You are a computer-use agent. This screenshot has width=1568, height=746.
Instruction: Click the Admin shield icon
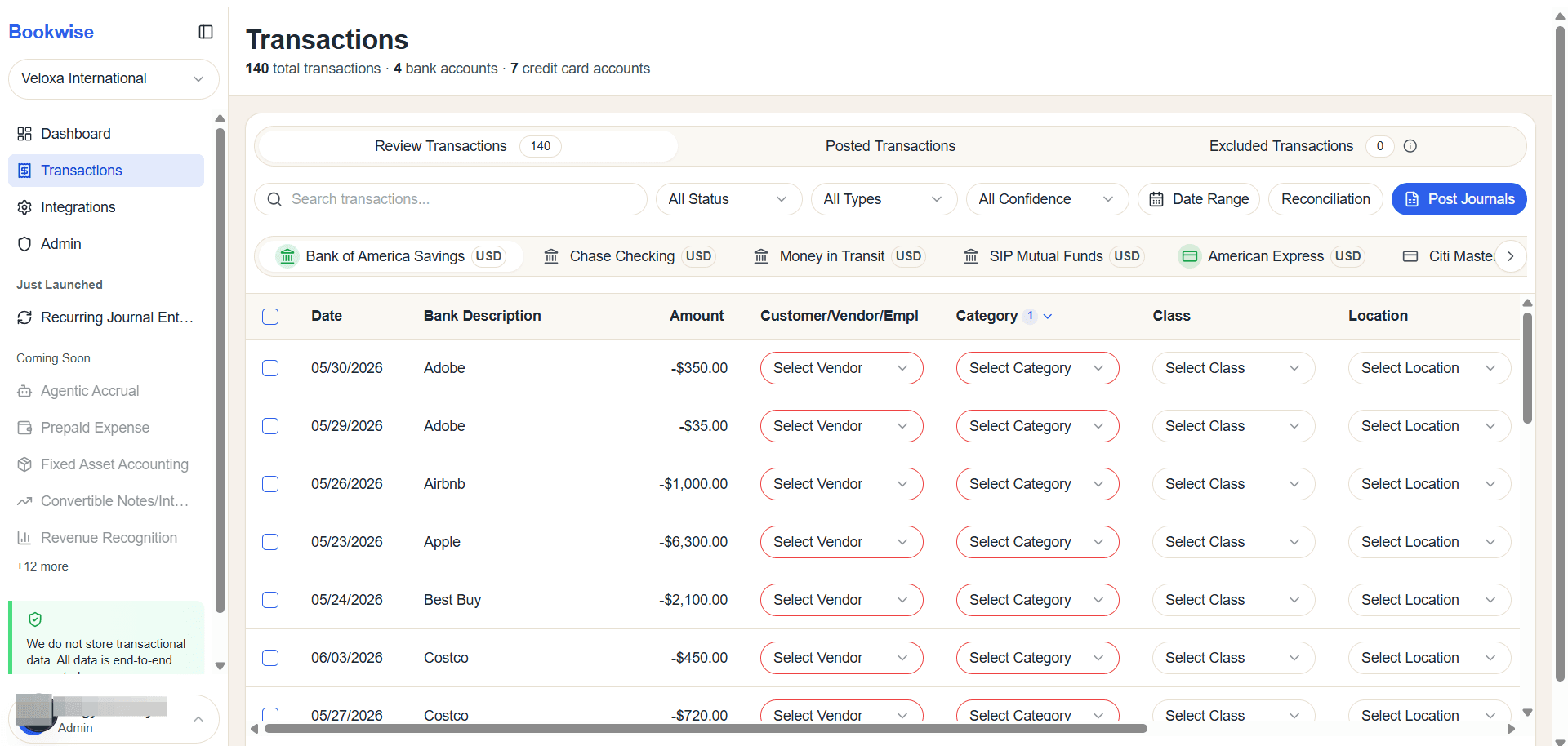(x=24, y=244)
